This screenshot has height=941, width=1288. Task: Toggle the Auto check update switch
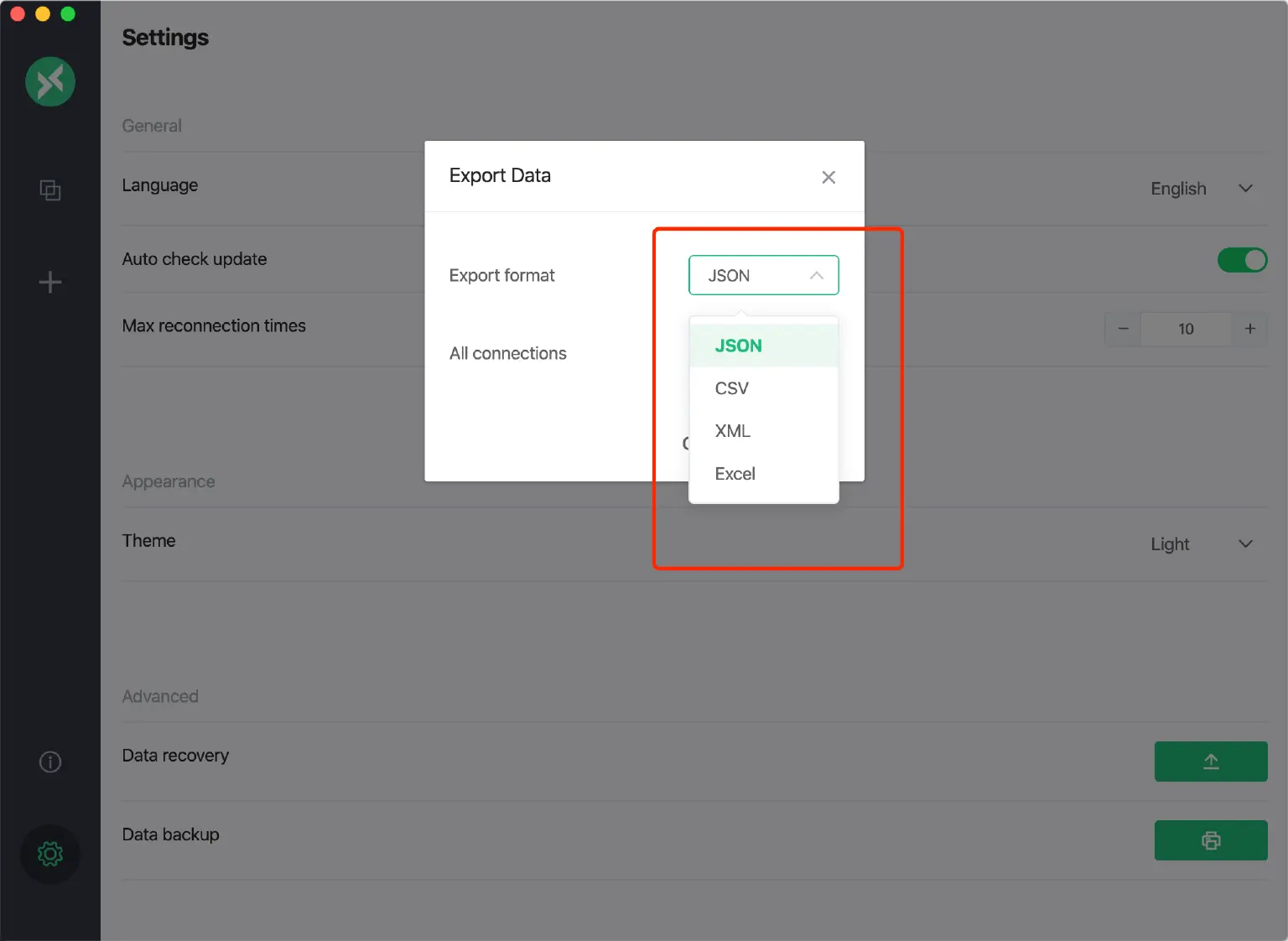(1242, 260)
